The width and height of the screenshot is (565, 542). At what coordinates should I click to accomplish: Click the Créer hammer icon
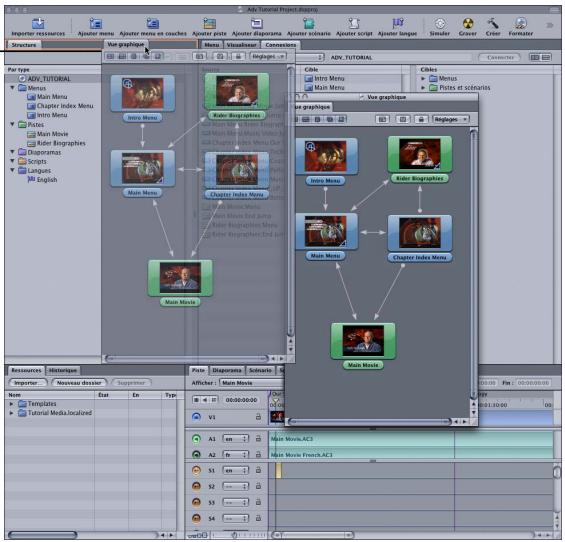point(493,23)
